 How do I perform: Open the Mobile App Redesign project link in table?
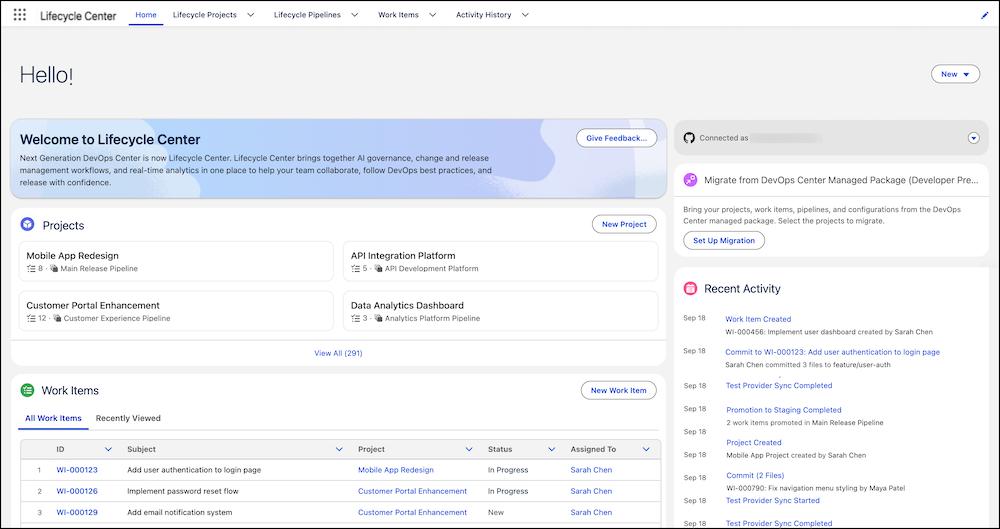coord(395,470)
